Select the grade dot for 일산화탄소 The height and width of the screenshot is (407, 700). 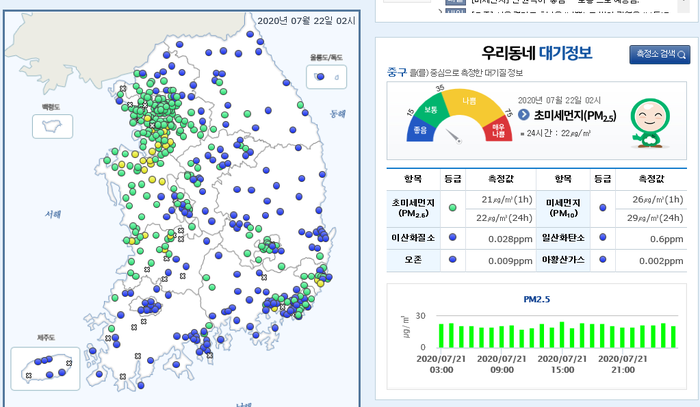point(602,238)
